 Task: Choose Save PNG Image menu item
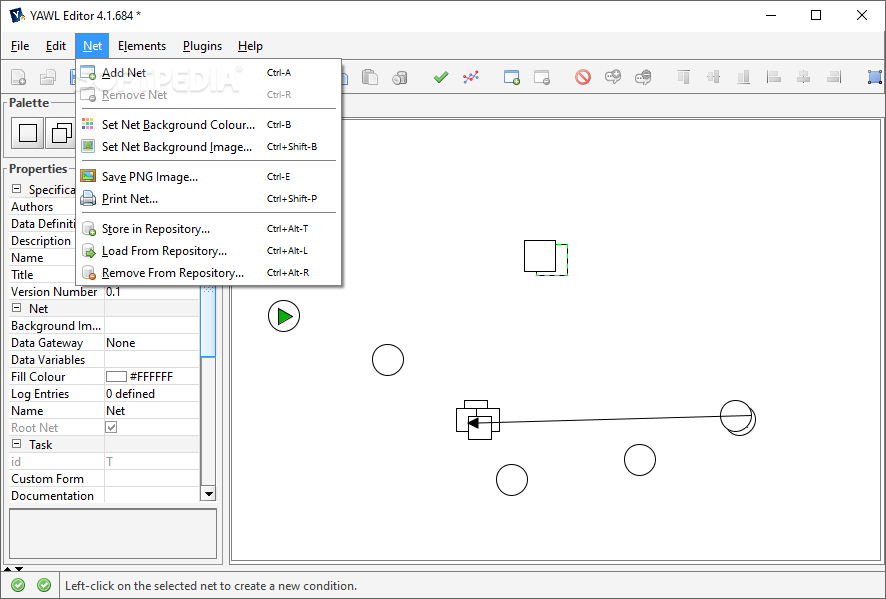209,177
